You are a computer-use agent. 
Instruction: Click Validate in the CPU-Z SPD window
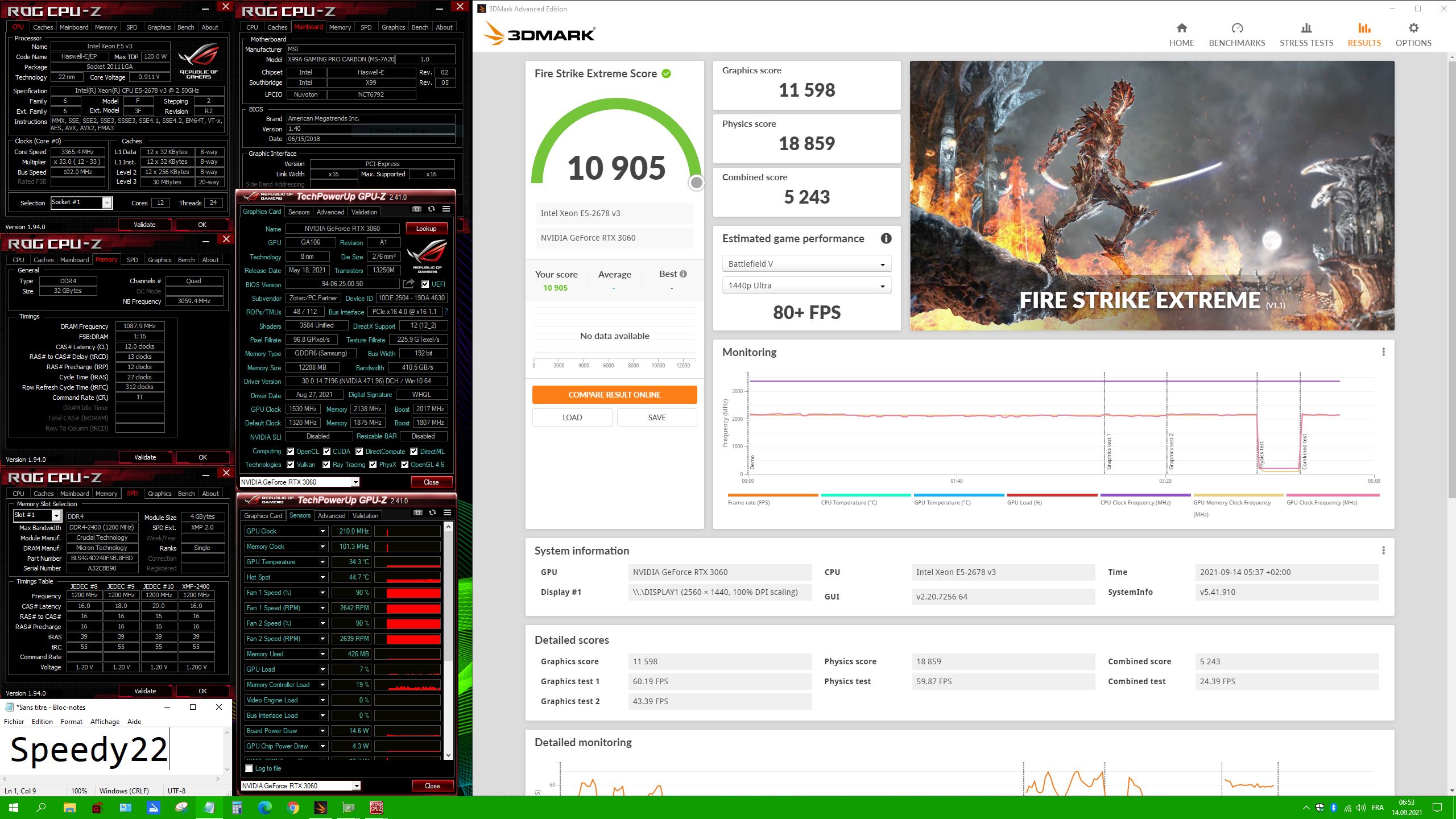pyautogui.click(x=145, y=691)
